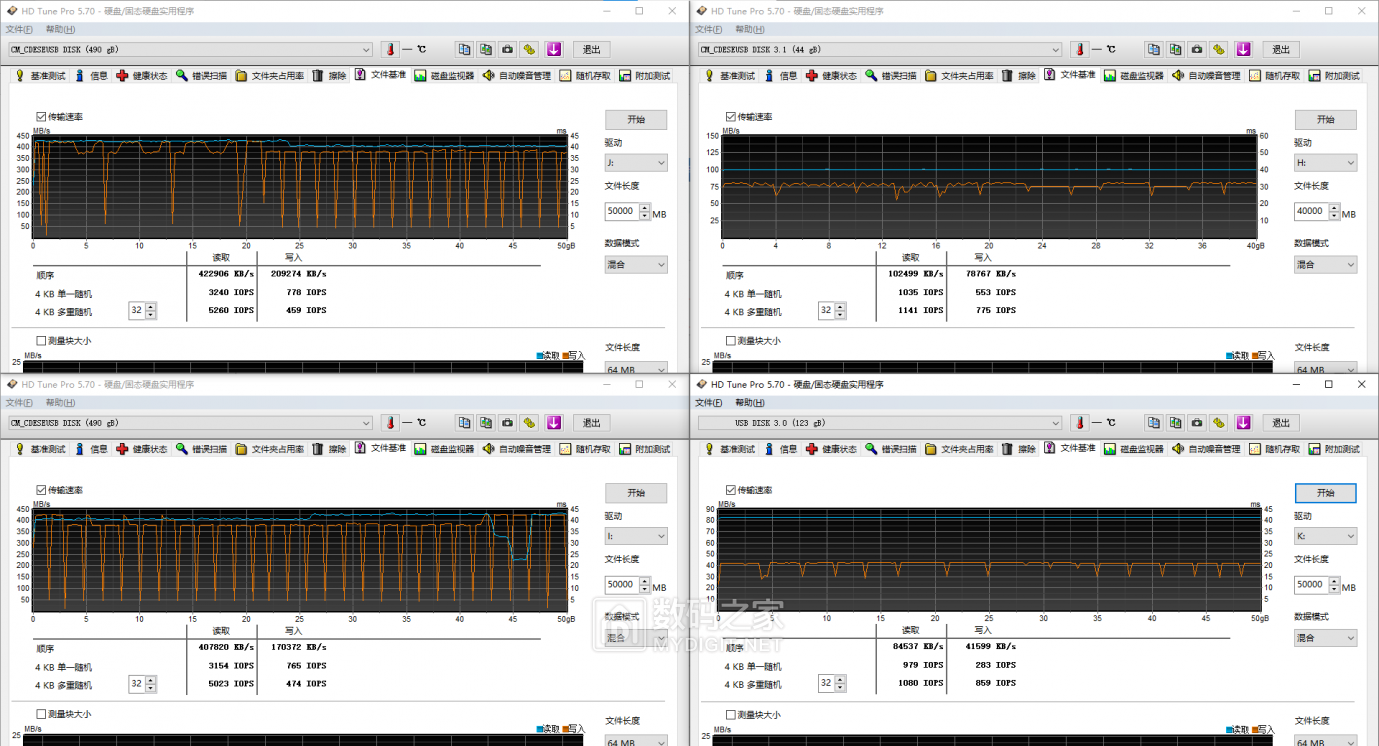Viewport: 1379px width, 746px height.
Task: Open 健康状态 red cross tab in top-left window
Action: coord(141,75)
